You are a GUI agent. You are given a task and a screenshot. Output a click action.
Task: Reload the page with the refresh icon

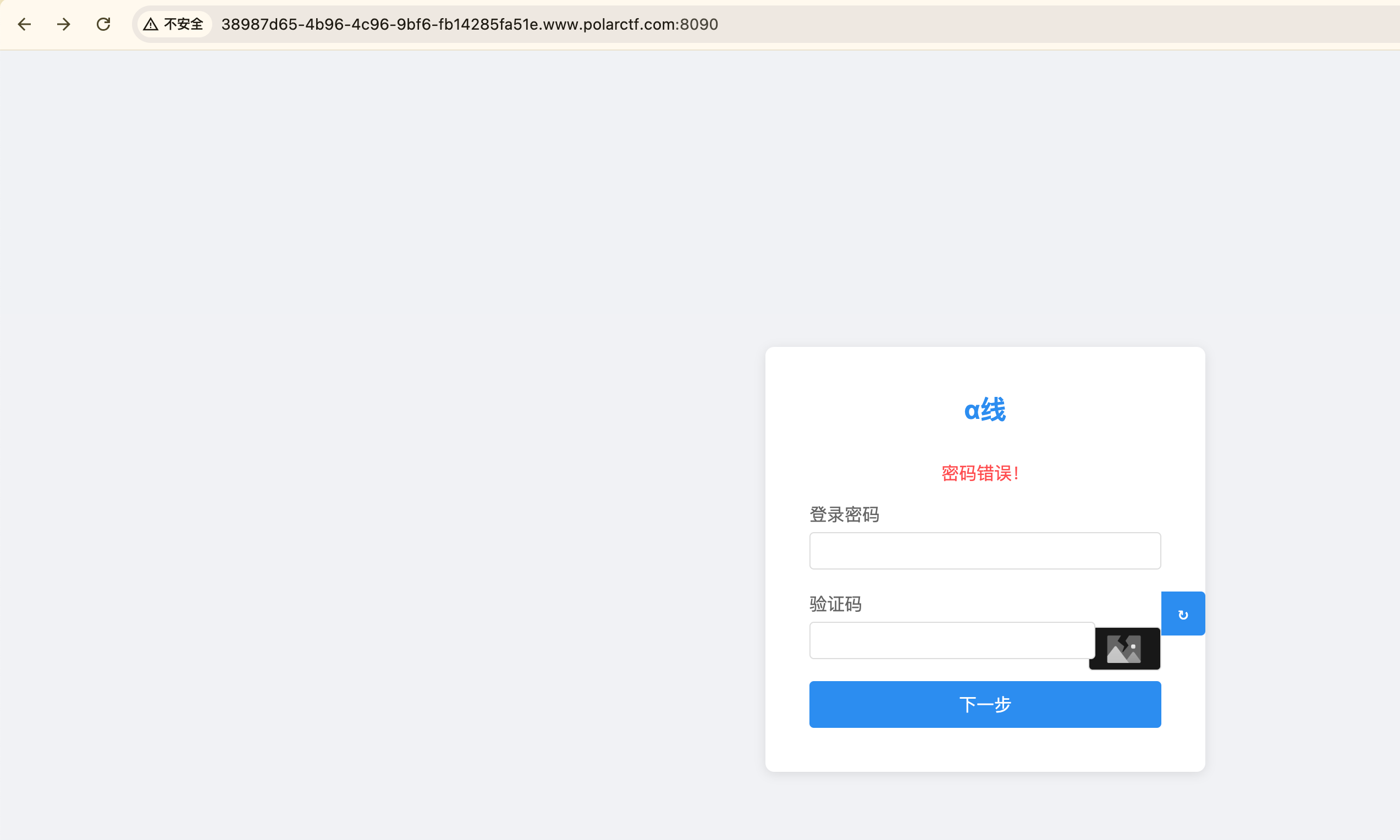103,24
